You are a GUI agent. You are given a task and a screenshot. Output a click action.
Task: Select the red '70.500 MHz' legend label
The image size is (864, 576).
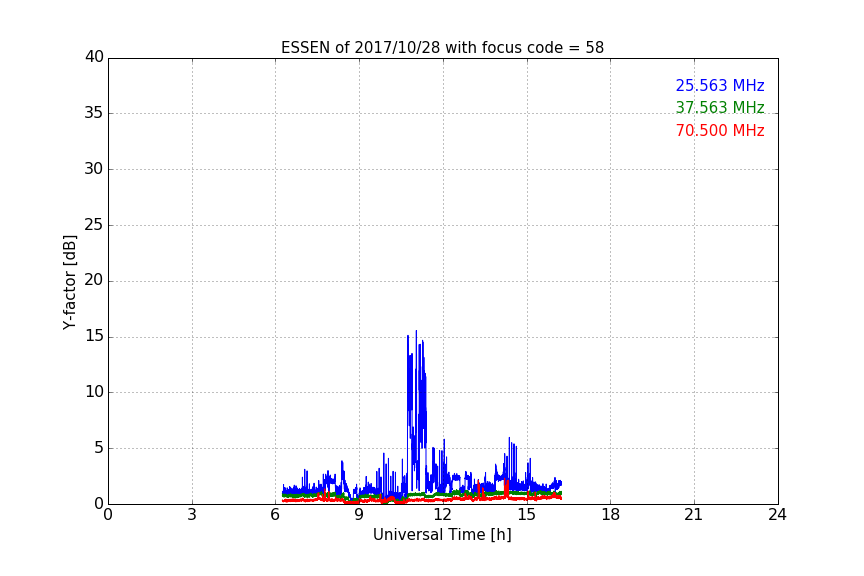pos(720,131)
